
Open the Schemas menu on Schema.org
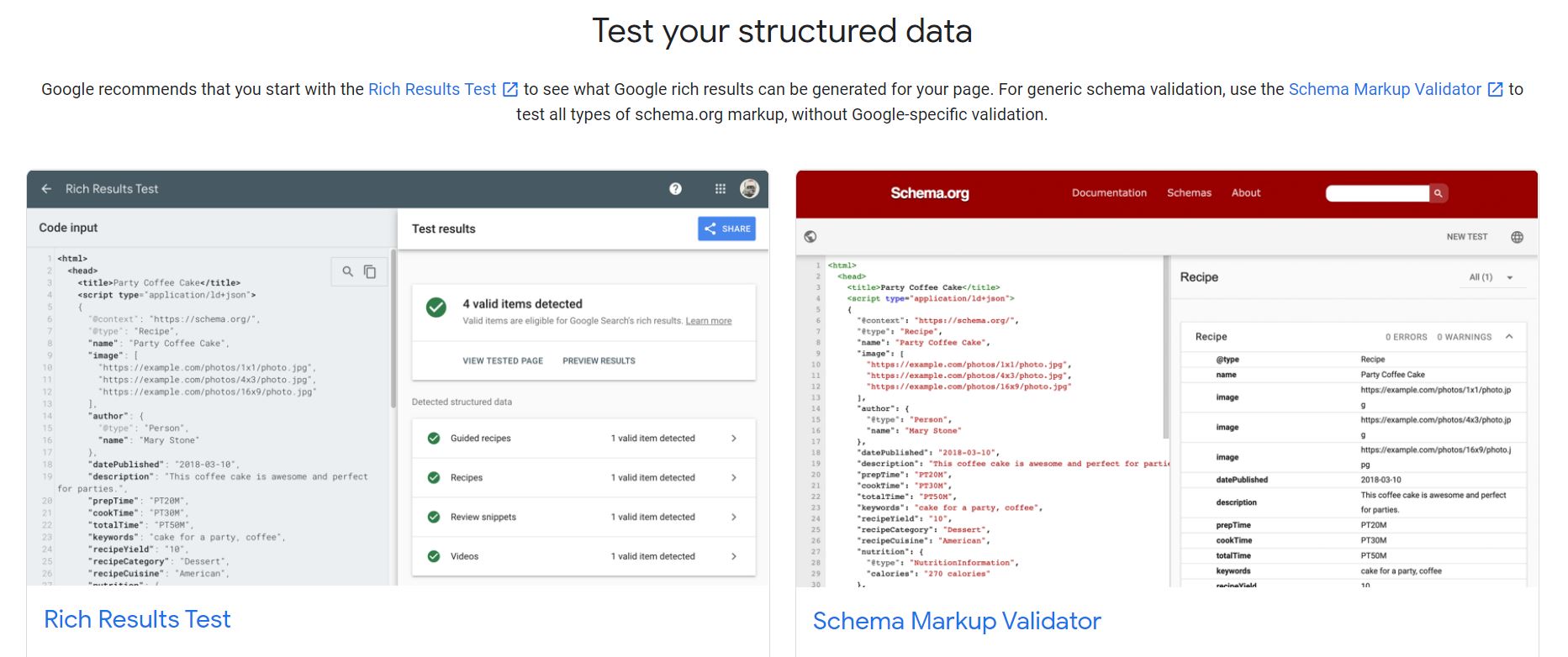tap(1189, 192)
